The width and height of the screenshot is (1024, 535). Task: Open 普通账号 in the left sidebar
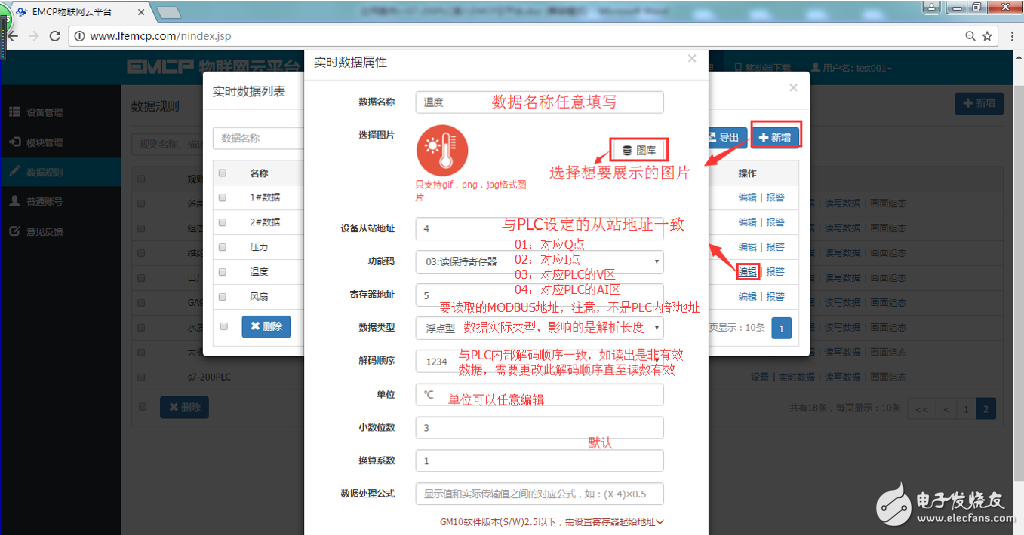pos(44,201)
